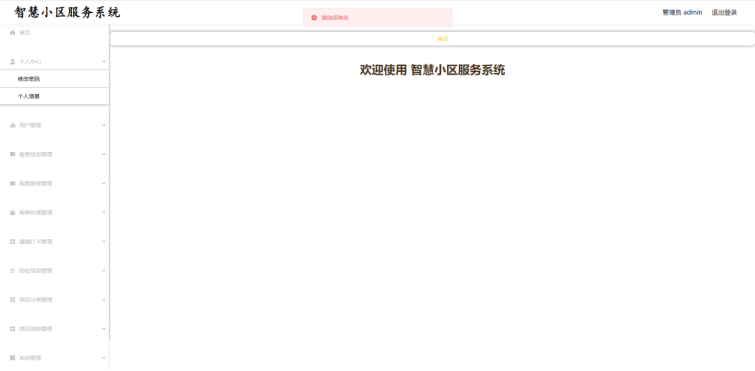Select the 故障报修管理 menu label

36,184
